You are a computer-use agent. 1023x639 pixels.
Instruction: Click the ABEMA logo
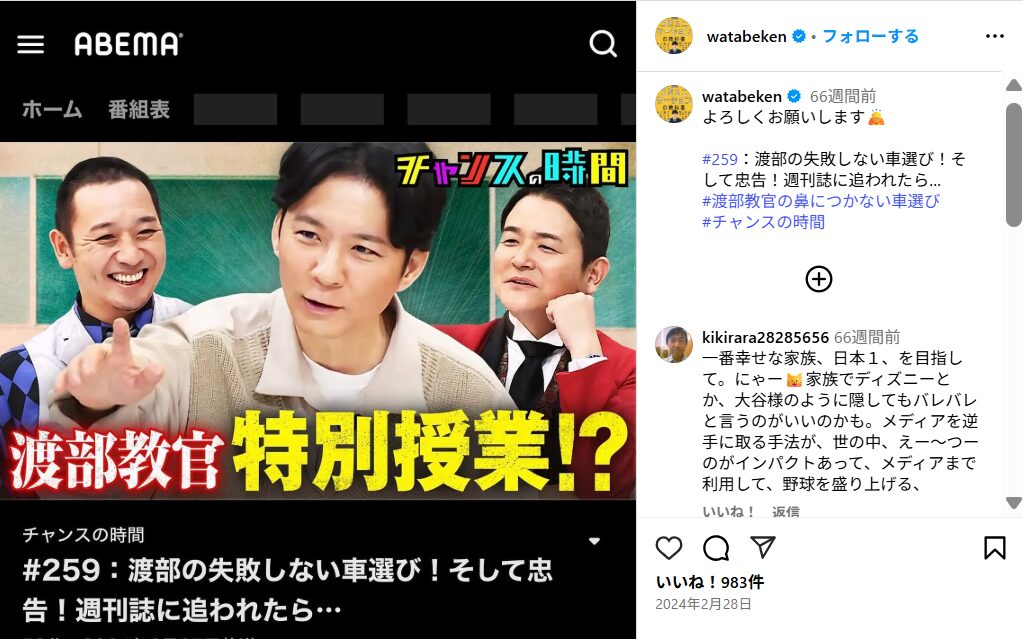(x=129, y=44)
